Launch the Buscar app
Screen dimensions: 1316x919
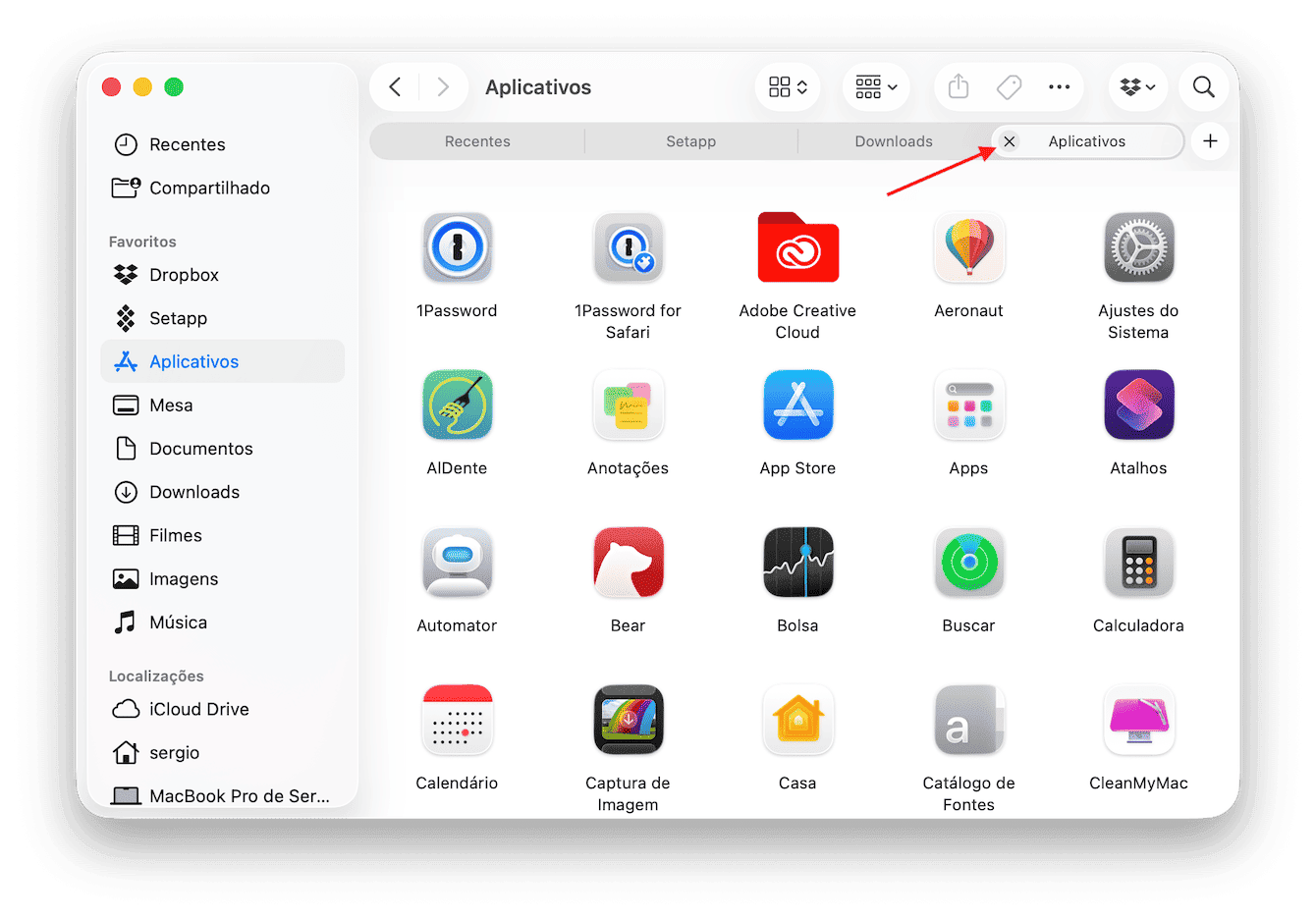click(968, 562)
